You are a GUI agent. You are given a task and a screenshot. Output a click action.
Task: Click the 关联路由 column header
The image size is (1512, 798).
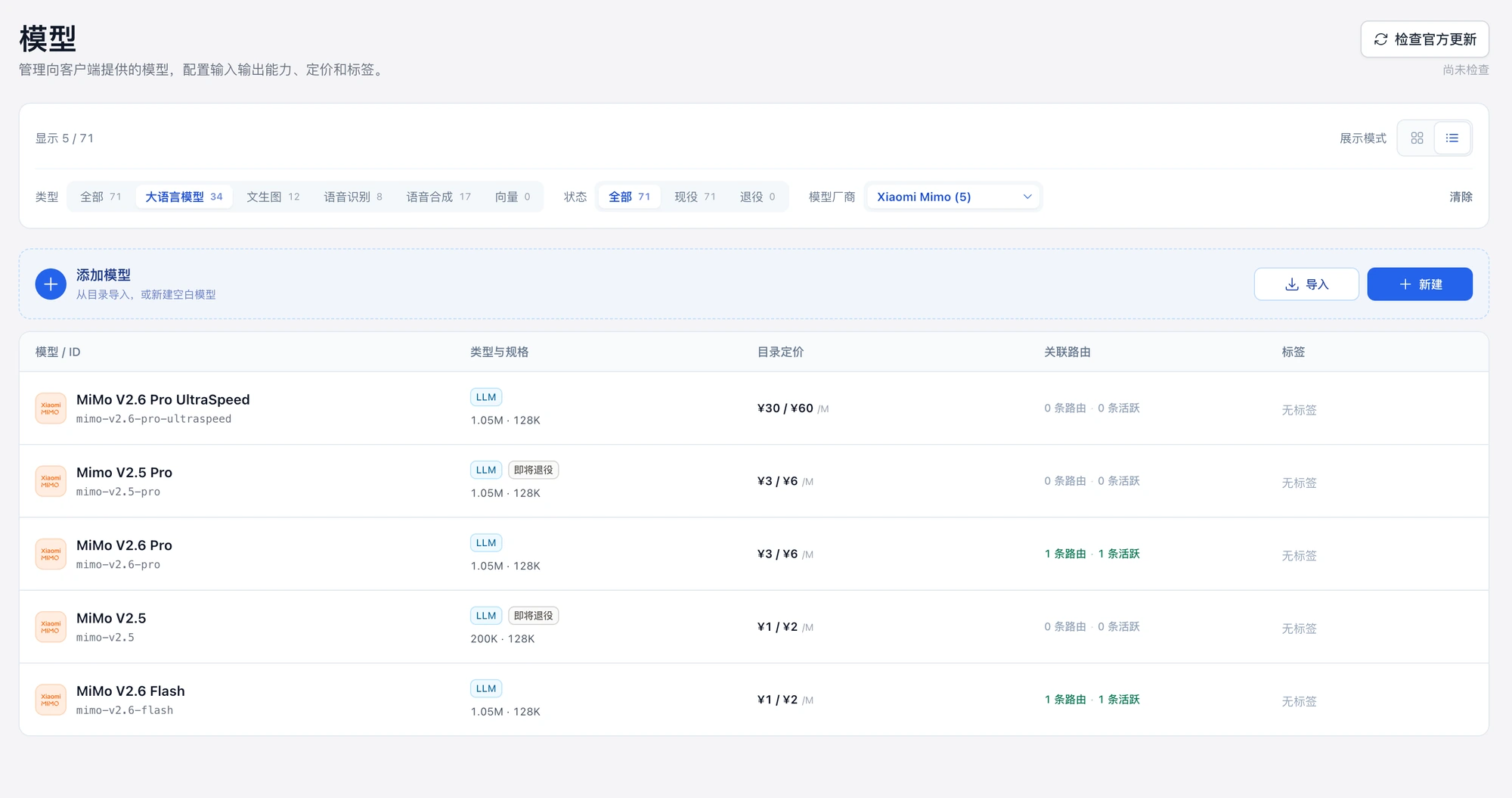(x=1067, y=352)
